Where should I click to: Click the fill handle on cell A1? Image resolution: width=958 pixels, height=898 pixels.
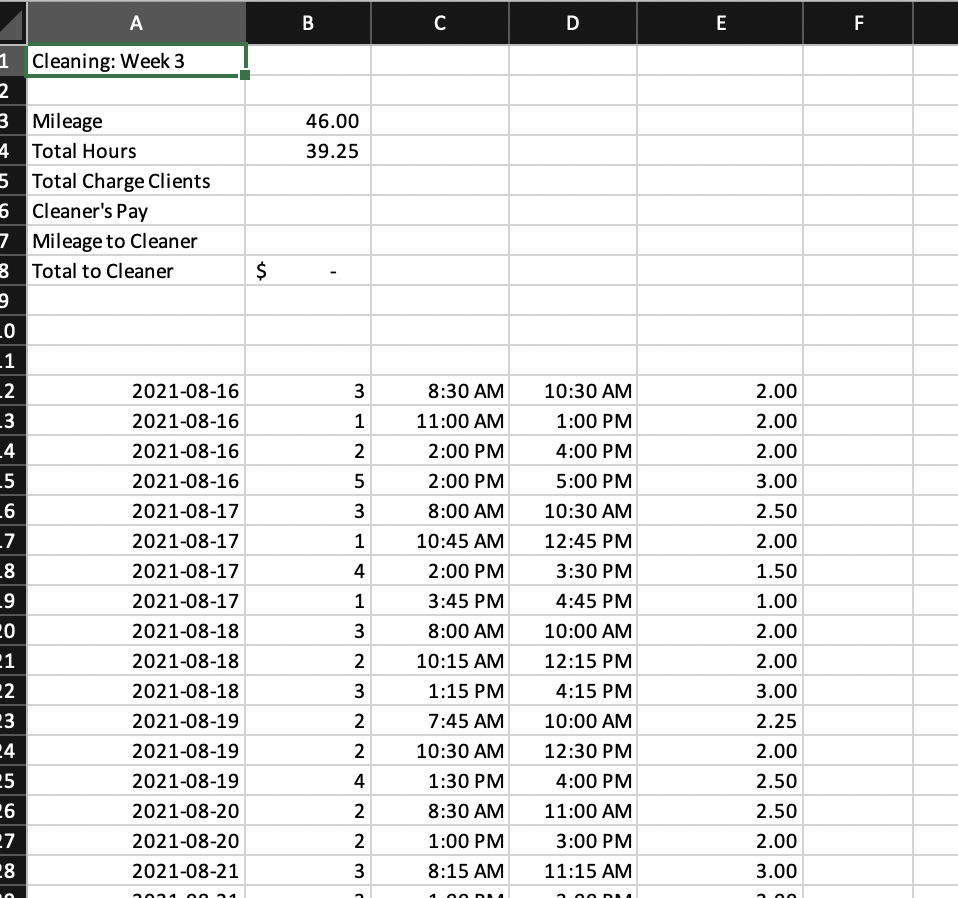click(x=246, y=73)
